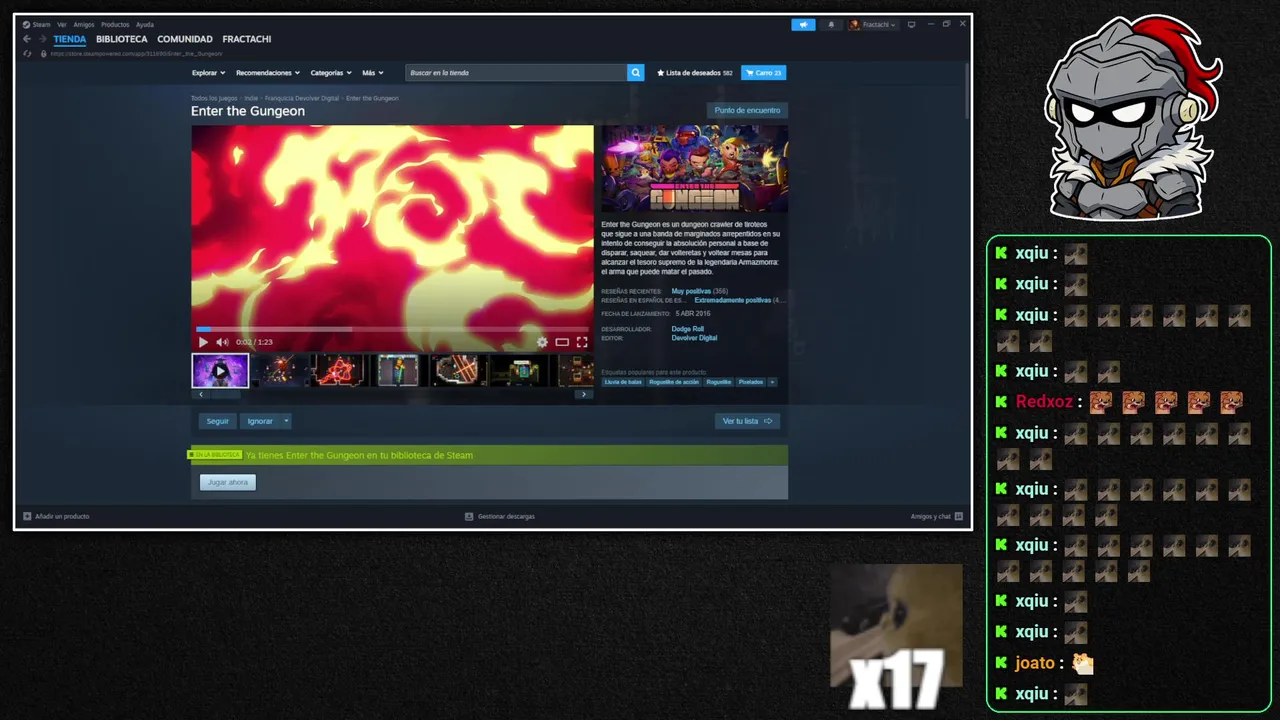This screenshot has width=1280, height=720.
Task: Select the red star-shaped screenshot thumbnail
Action: (x=339, y=370)
